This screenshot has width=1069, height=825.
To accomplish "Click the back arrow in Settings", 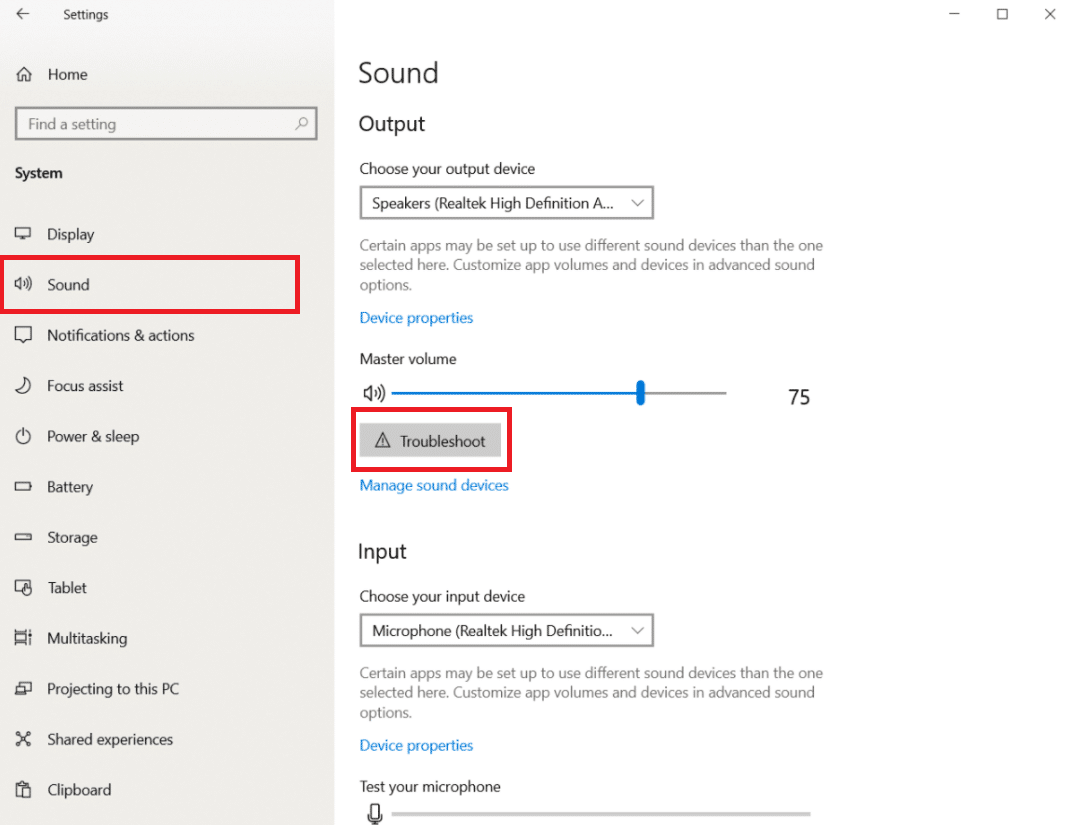I will point(23,14).
